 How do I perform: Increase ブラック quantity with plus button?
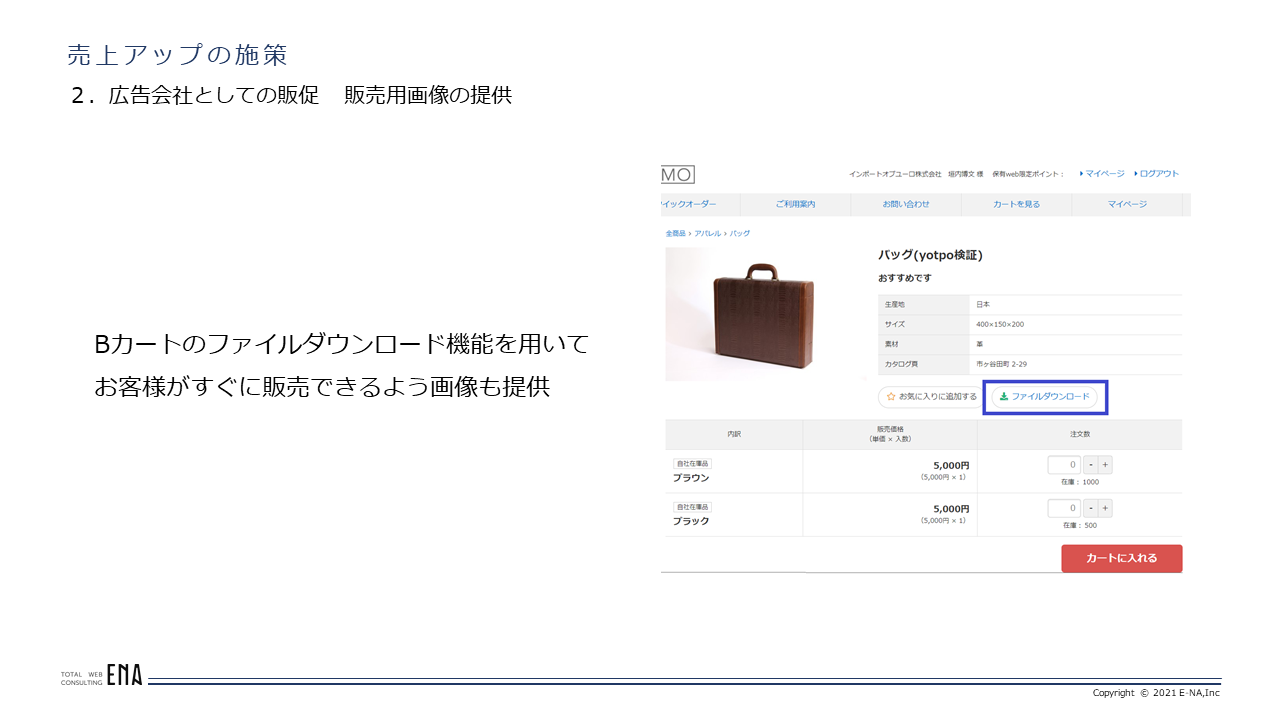[x=1105, y=508]
